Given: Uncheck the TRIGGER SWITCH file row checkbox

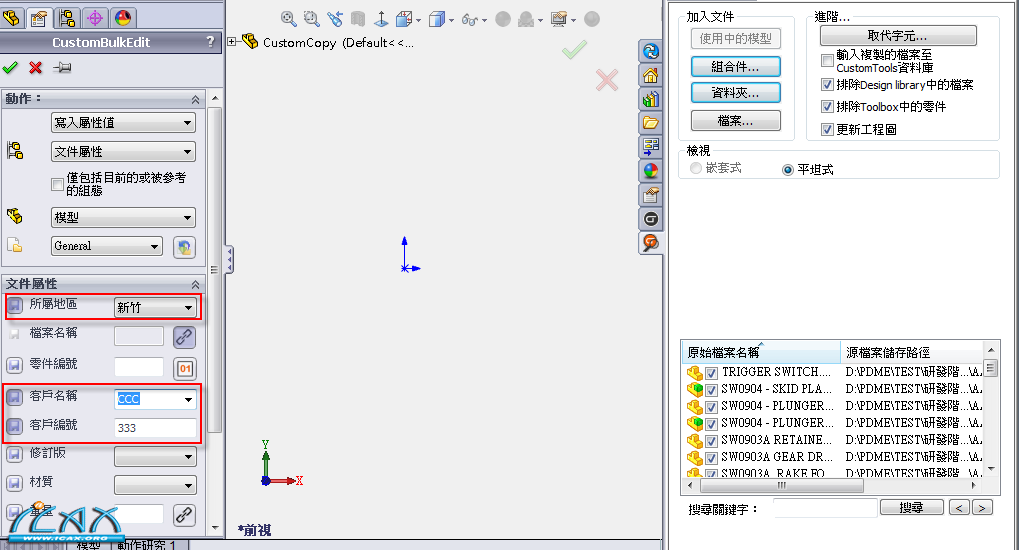Looking at the screenshot, I should pos(712,373).
